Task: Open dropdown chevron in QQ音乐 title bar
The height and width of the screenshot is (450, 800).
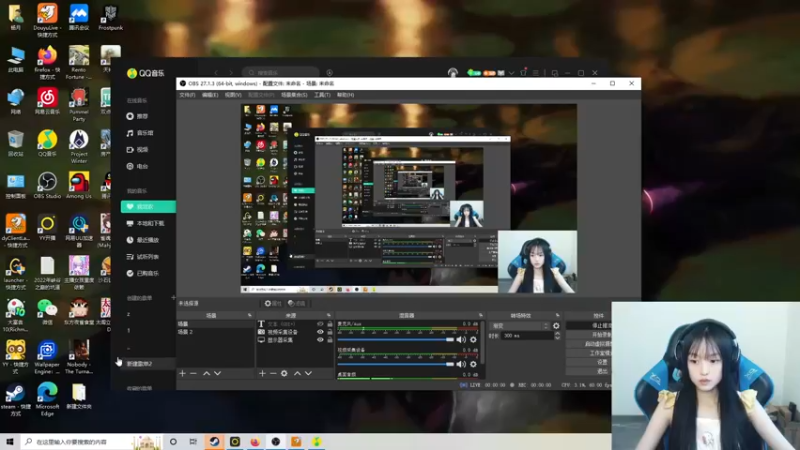Action: (511, 73)
